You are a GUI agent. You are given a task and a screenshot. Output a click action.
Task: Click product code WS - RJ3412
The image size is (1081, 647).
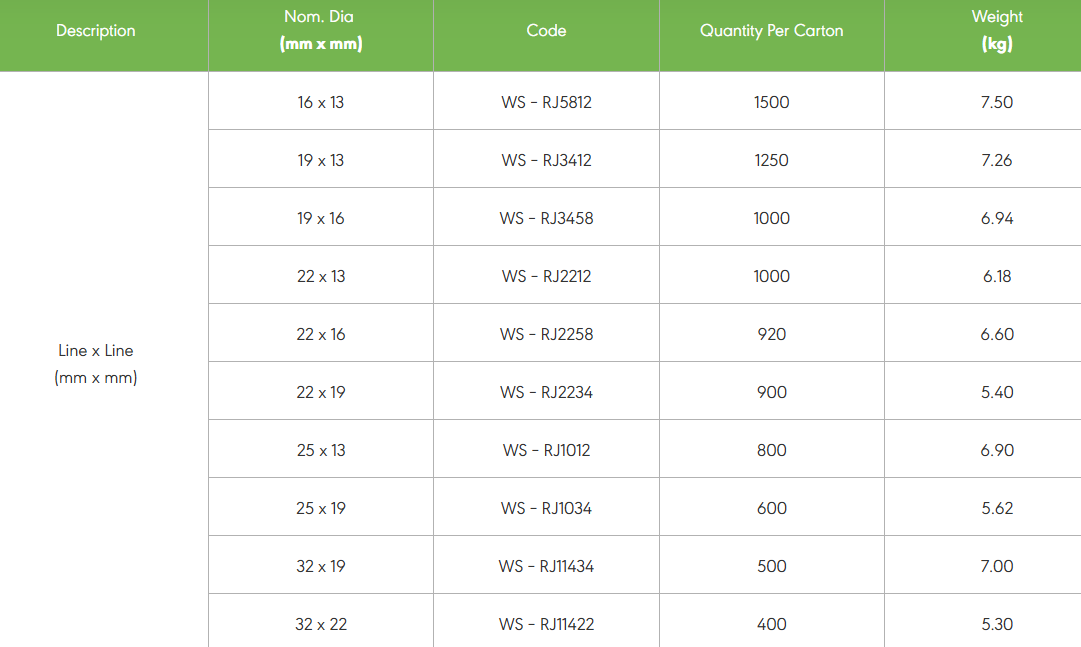point(546,160)
